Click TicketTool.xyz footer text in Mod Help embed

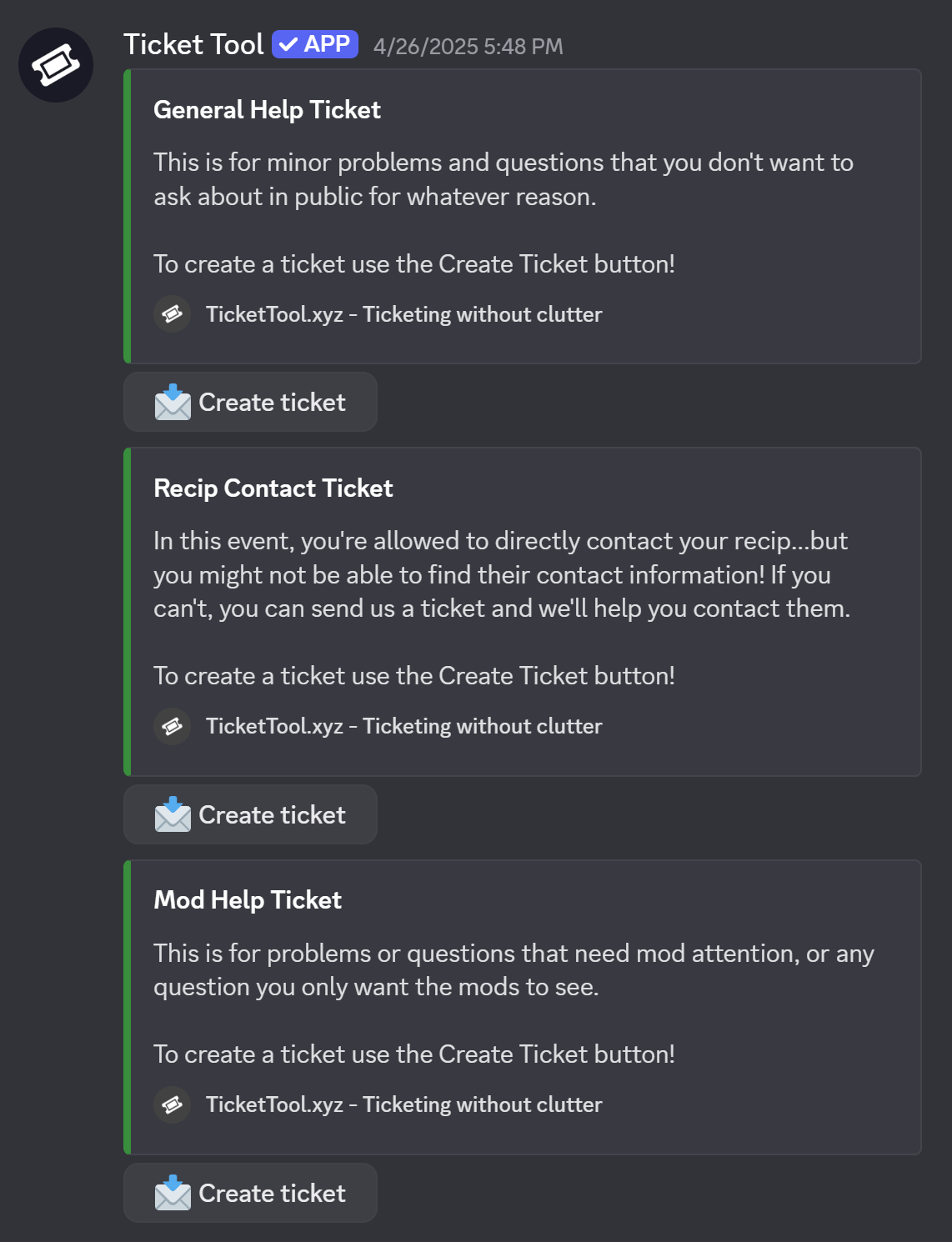point(403,1104)
